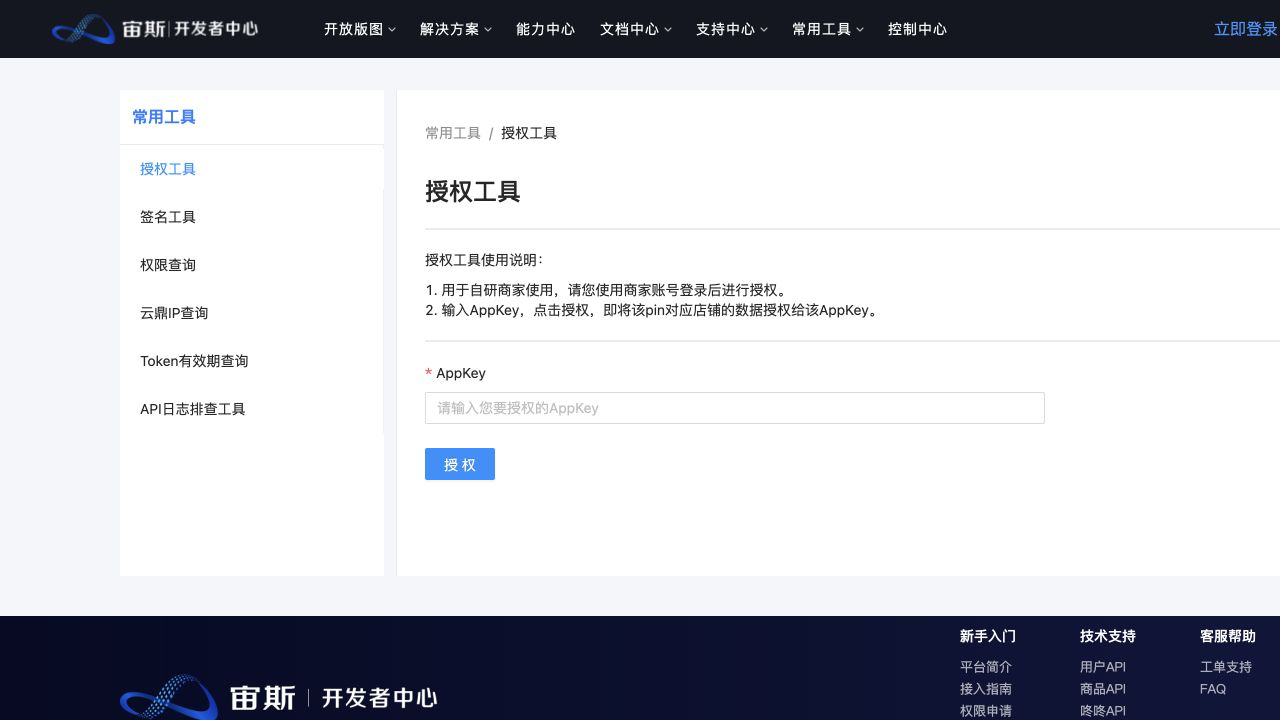The height and width of the screenshot is (720, 1280).
Task: Click the 授权工具使用说明 text
Action: tap(484, 260)
